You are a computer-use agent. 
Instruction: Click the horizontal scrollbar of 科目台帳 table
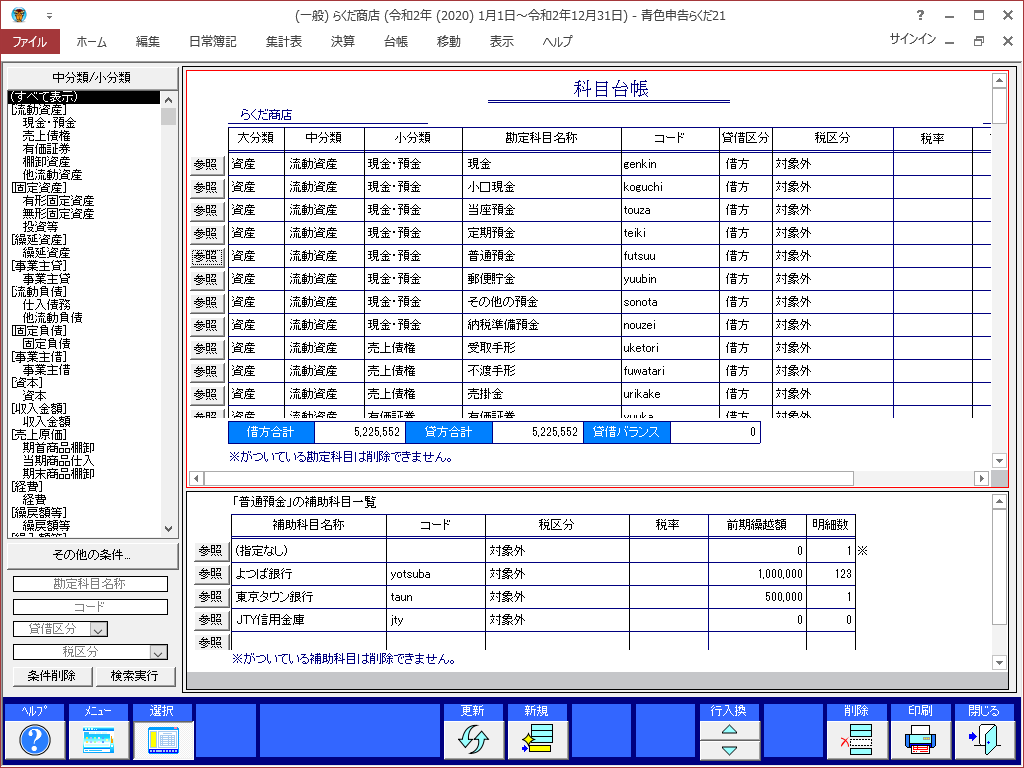point(528,479)
